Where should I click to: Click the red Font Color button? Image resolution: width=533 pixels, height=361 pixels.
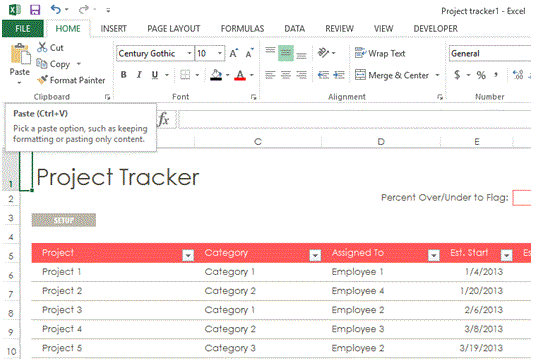click(x=240, y=75)
